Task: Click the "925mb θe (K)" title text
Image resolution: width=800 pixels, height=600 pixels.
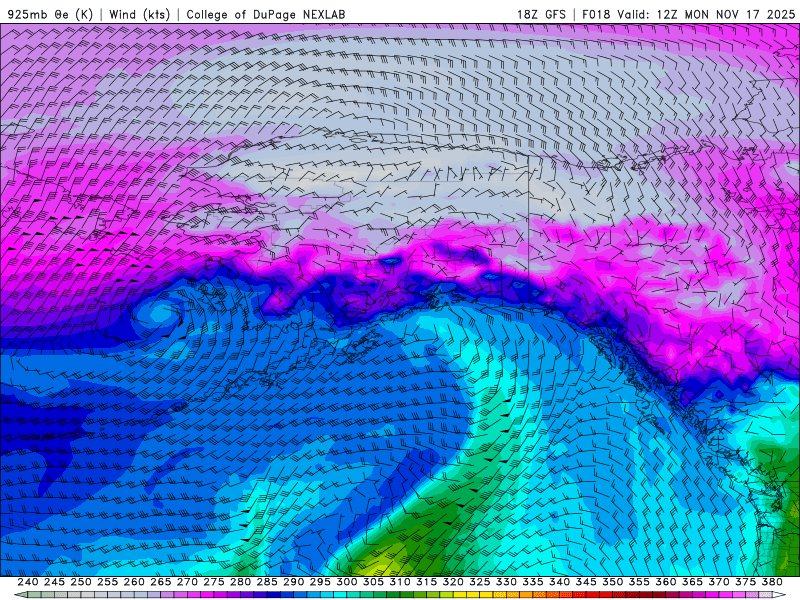Action: pyautogui.click(x=50, y=14)
